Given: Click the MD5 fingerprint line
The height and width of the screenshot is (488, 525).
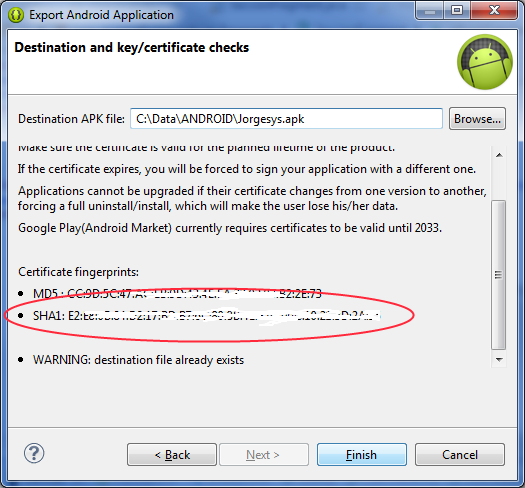Looking at the screenshot, I should click(x=177, y=294).
